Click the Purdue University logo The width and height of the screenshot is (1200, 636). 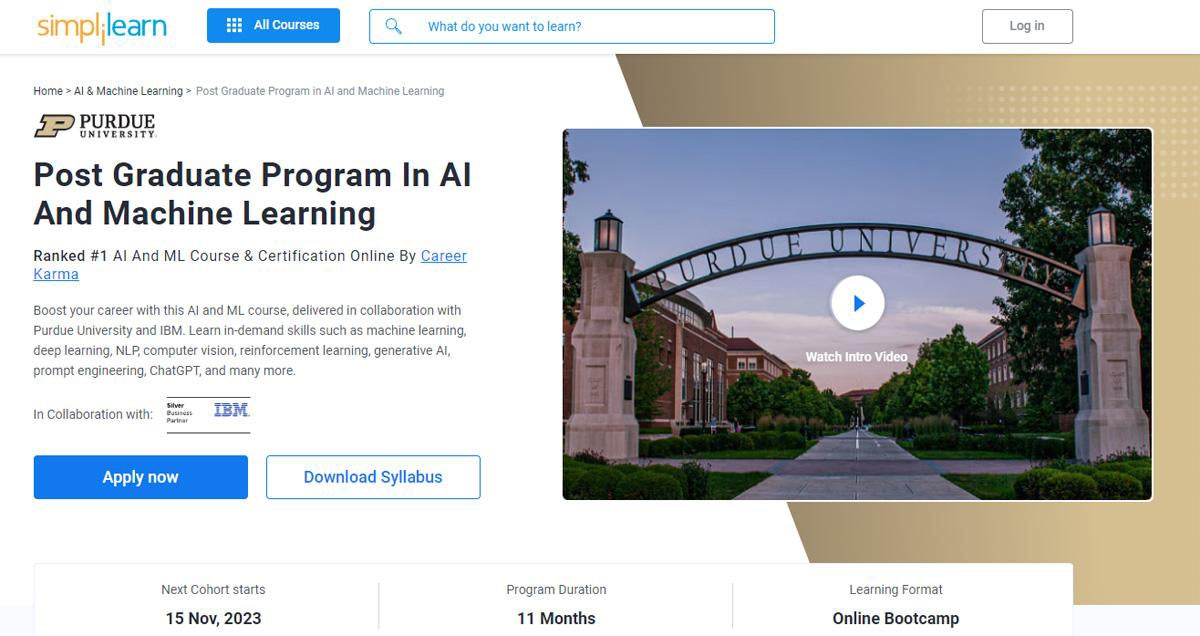pos(95,126)
